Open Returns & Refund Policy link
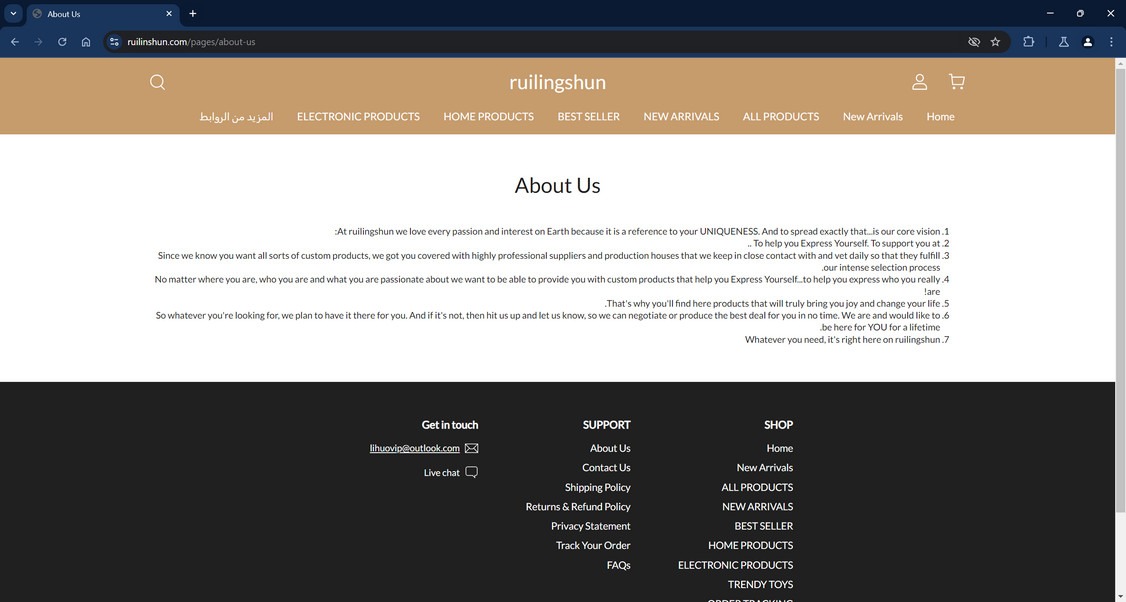The height and width of the screenshot is (602, 1126). tap(578, 506)
